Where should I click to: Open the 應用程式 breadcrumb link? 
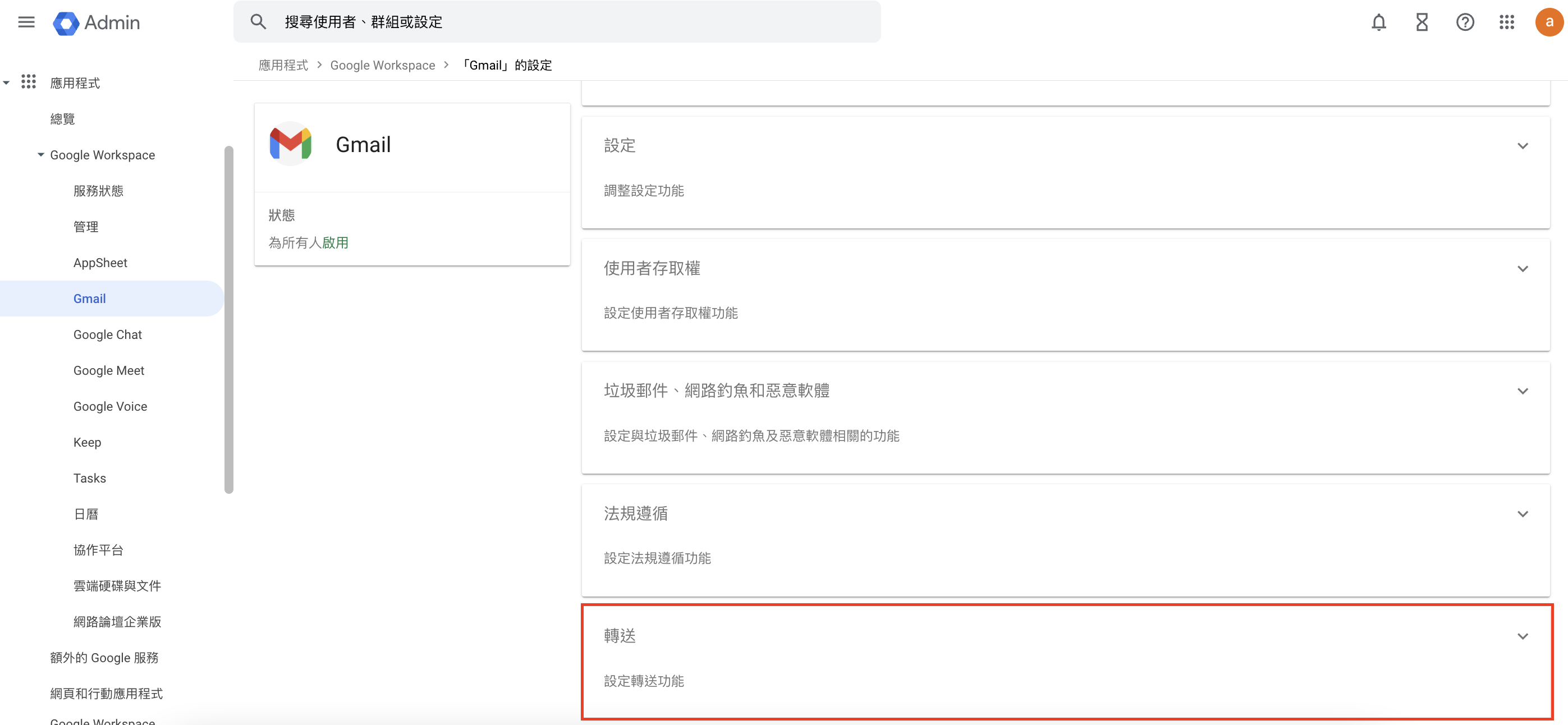coord(283,65)
